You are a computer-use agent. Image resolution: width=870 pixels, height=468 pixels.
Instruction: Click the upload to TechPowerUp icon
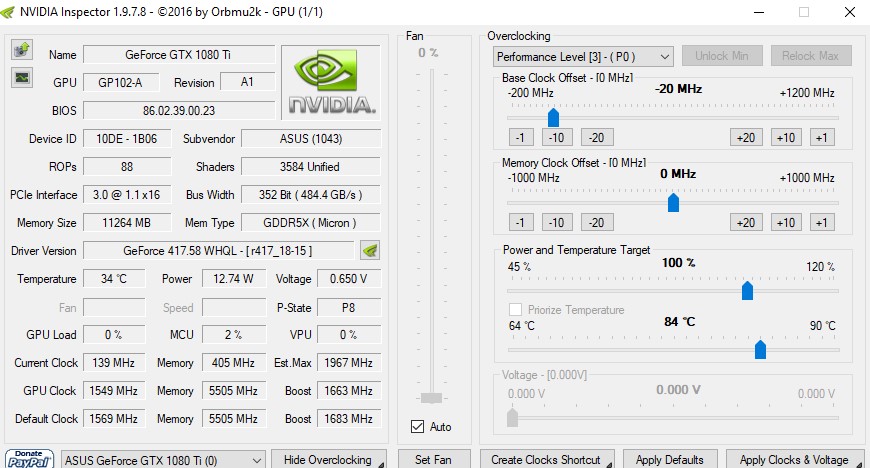tap(22, 49)
